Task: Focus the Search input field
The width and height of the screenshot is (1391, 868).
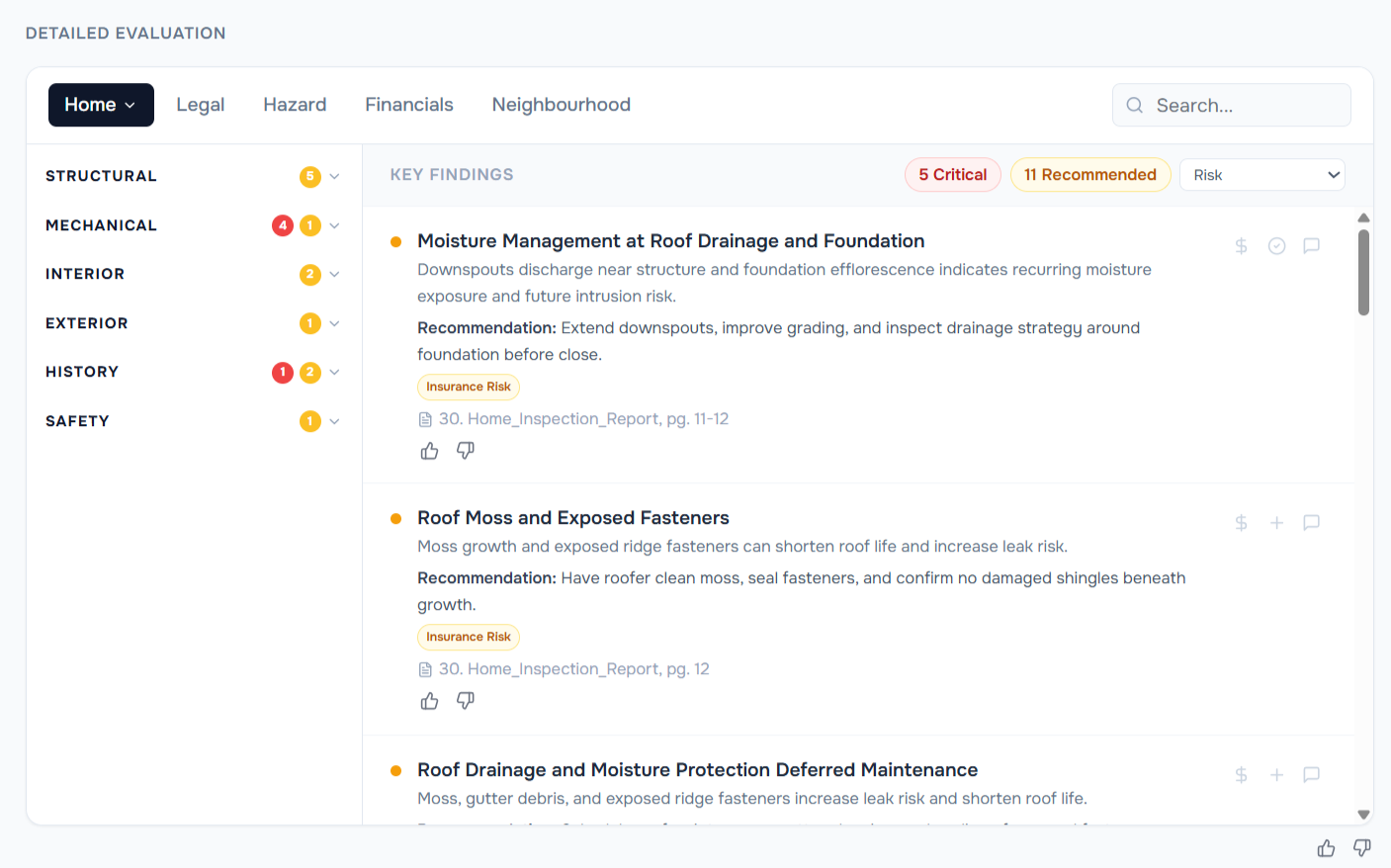Action: point(1232,106)
